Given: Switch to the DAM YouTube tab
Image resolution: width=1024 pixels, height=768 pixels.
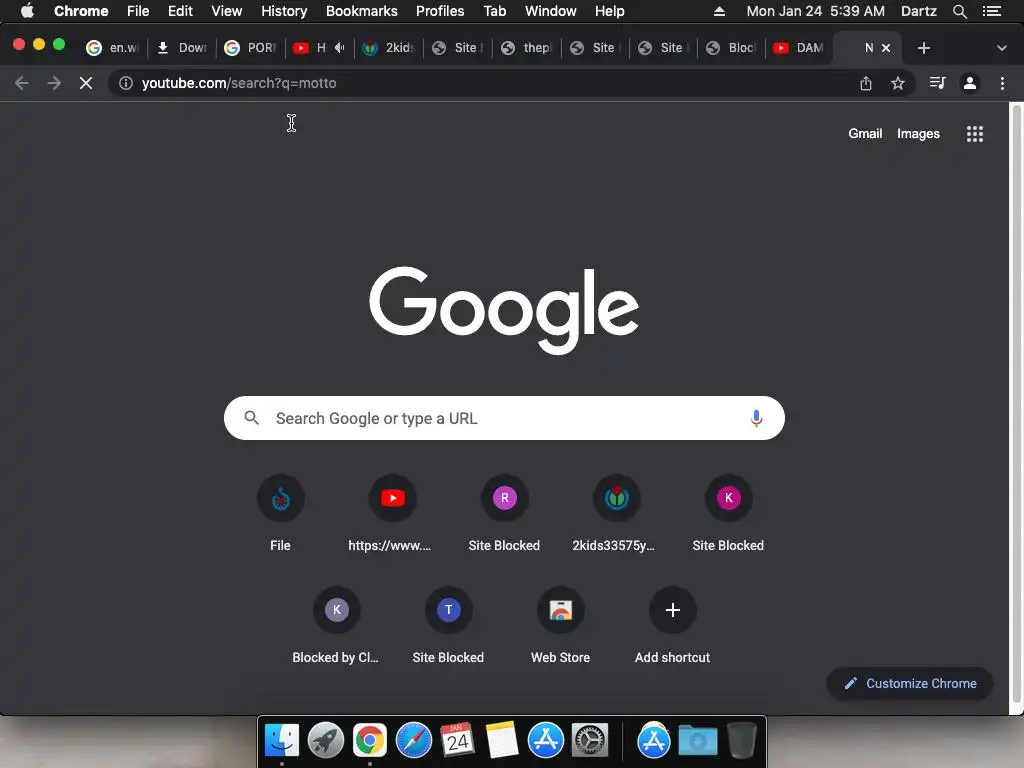Looking at the screenshot, I should (x=799, y=48).
